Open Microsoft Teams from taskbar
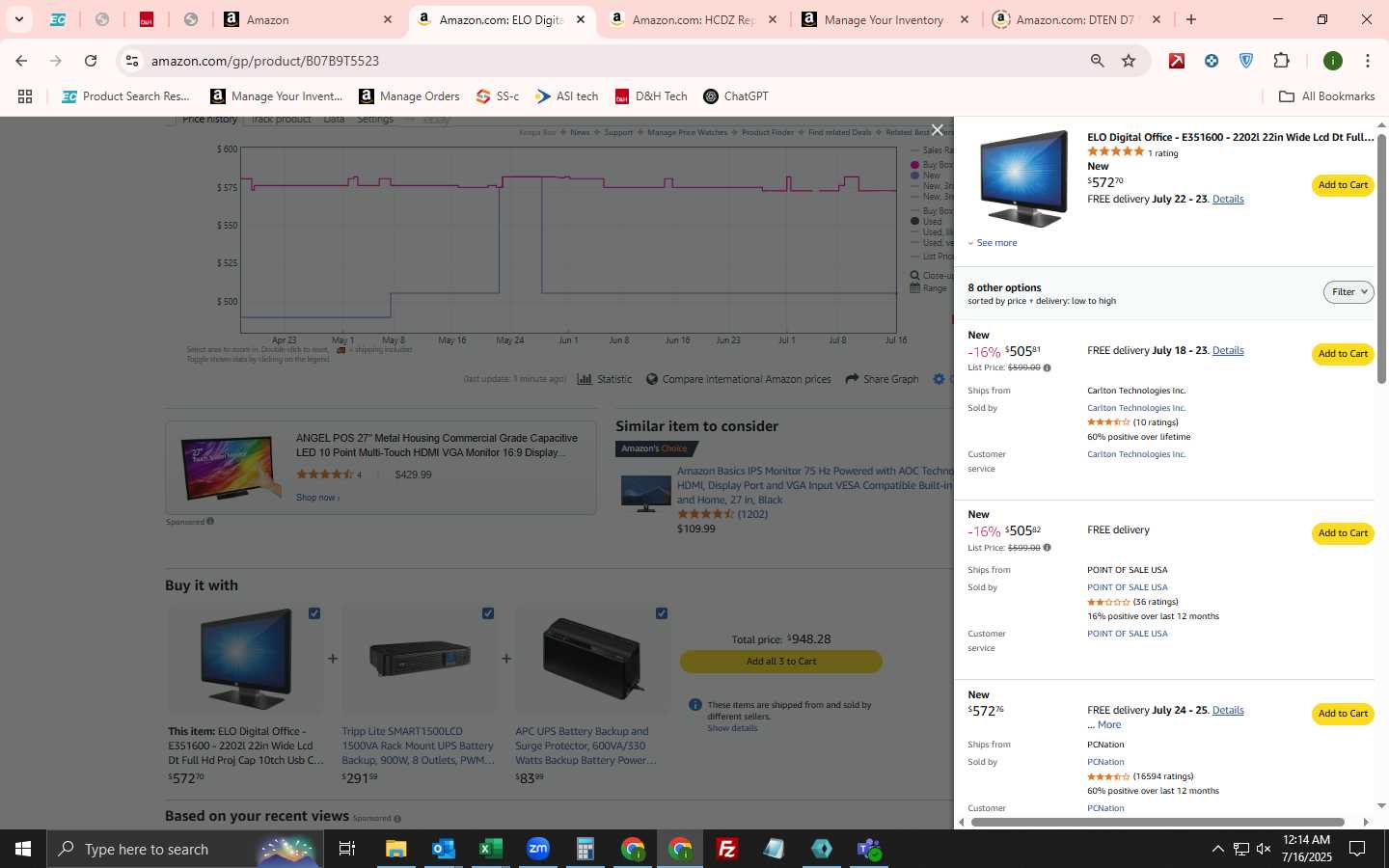This screenshot has height=868, width=1389. (x=868, y=849)
